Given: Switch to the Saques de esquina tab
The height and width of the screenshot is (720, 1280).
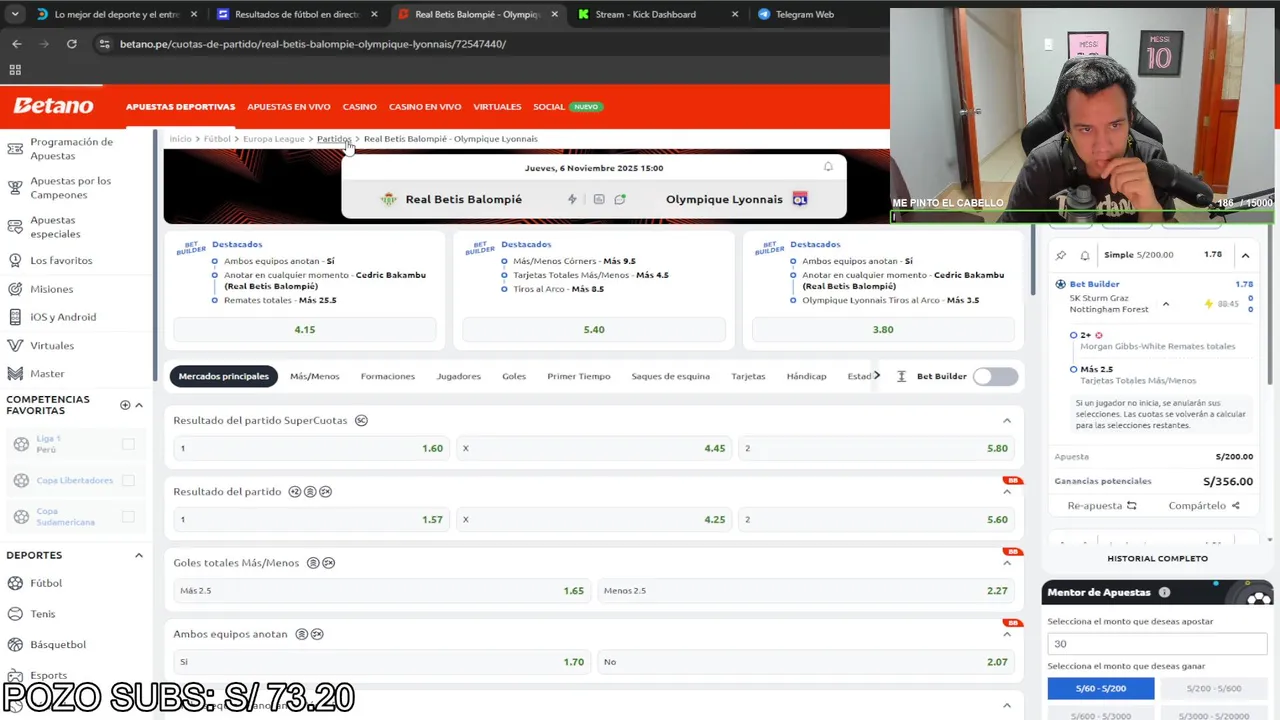Looking at the screenshot, I should tap(671, 376).
